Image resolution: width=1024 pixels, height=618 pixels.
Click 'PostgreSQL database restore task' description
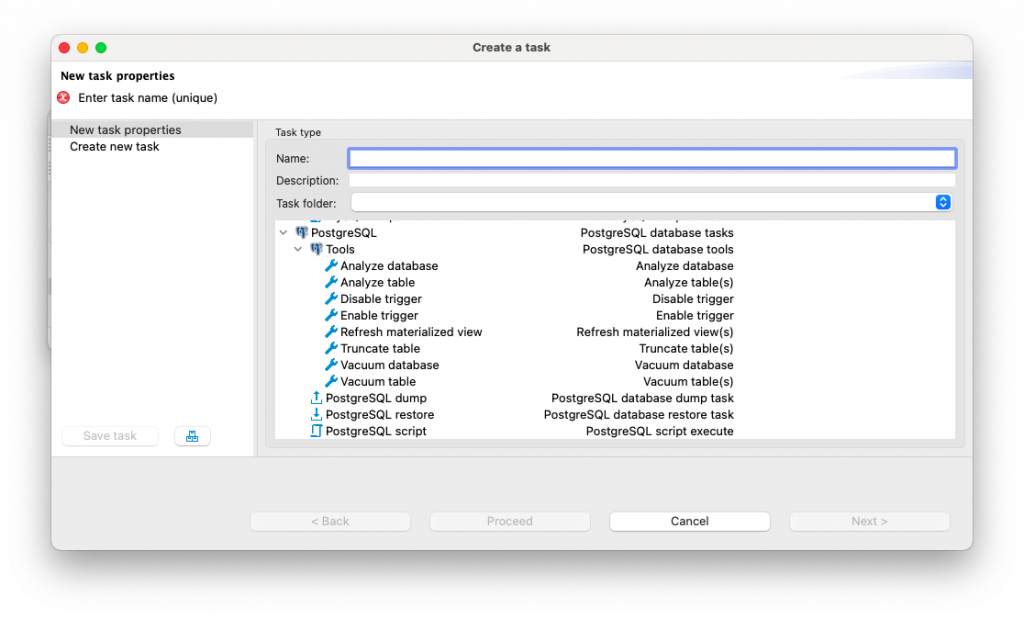point(639,414)
